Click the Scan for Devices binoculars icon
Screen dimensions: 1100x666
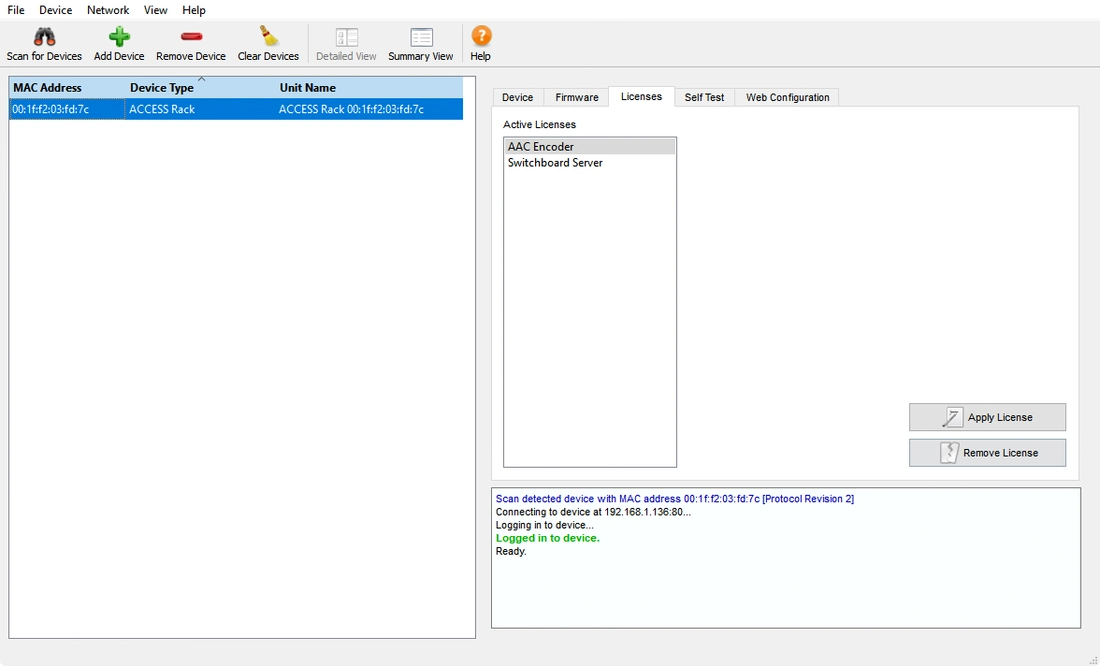(x=44, y=36)
